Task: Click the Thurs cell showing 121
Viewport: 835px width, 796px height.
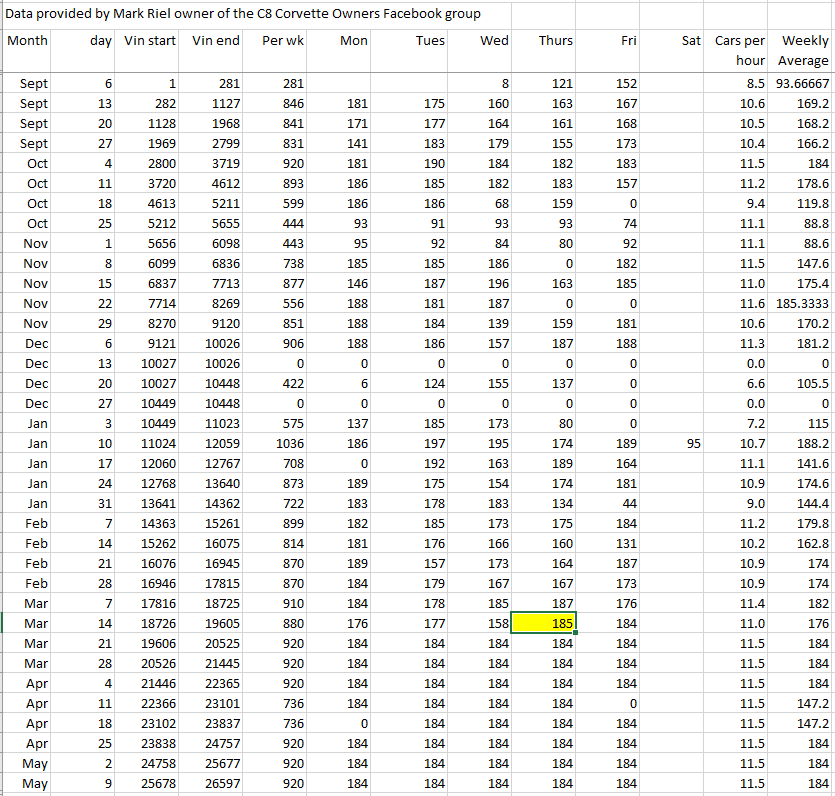Action: (x=543, y=83)
